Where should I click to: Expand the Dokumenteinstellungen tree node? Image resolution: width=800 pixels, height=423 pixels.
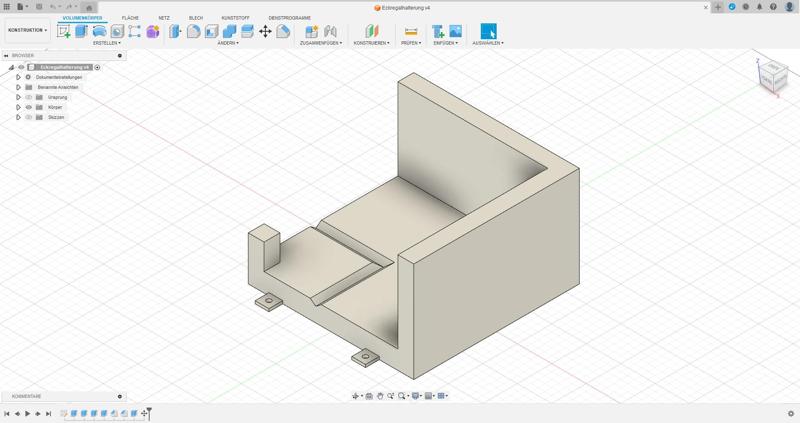coord(18,77)
